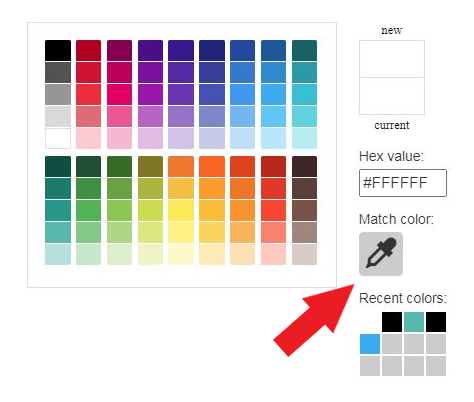Select the dark brown palette swatch
Image resolution: width=474 pixels, height=402 pixels.
[x=304, y=167]
